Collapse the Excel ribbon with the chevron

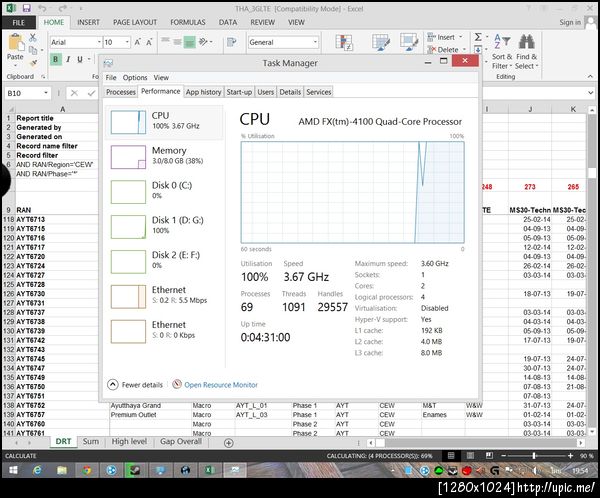[590, 77]
